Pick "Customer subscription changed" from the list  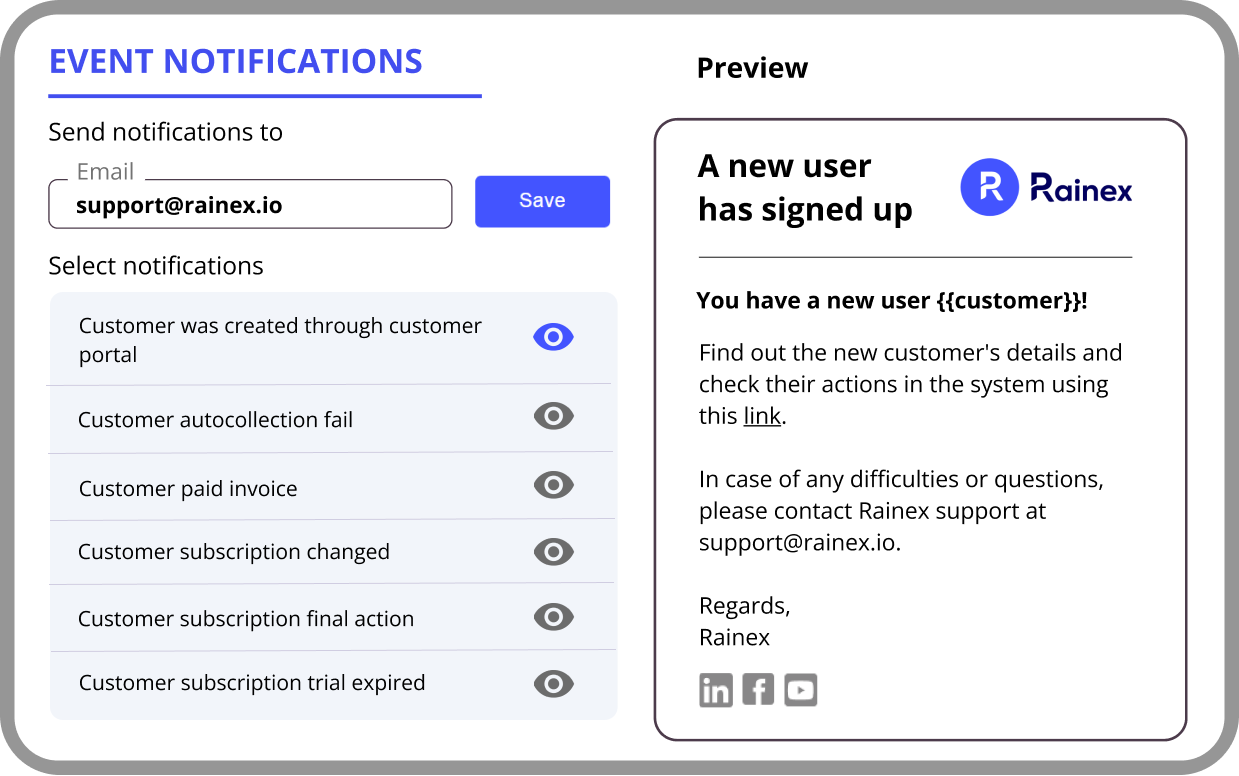point(234,552)
